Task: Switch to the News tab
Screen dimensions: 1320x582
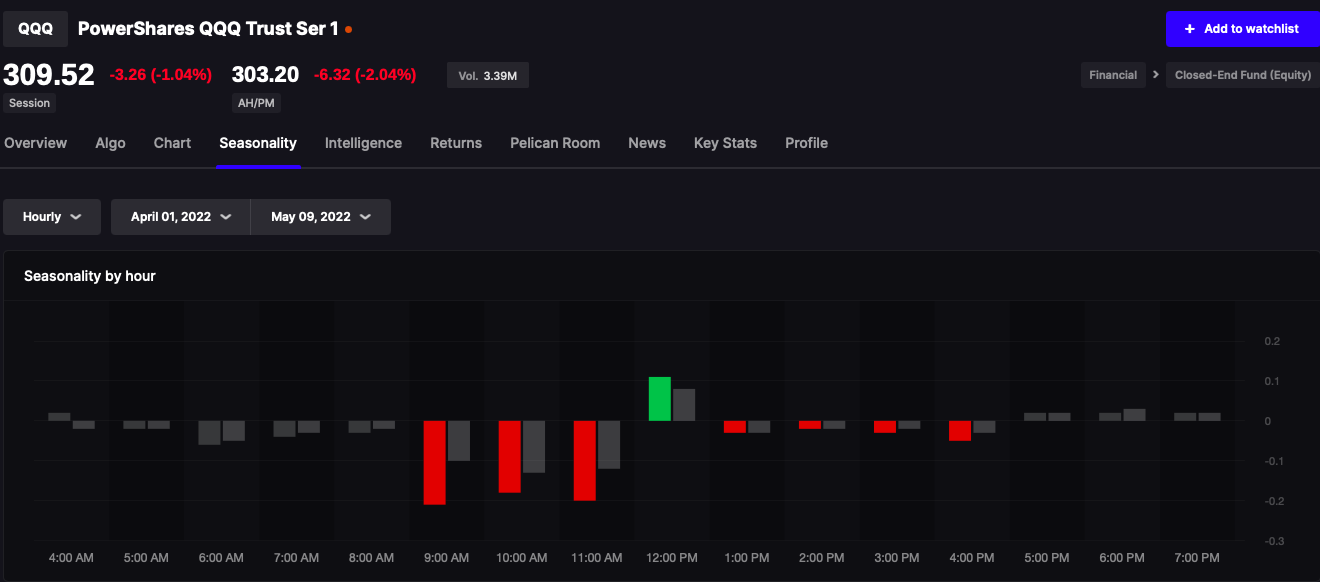Action: (x=647, y=143)
